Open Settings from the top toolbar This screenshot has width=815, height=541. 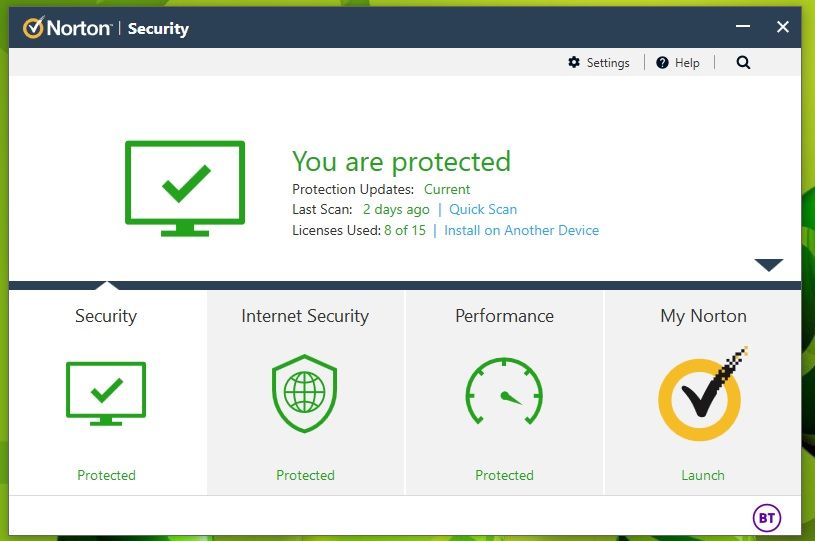599,62
